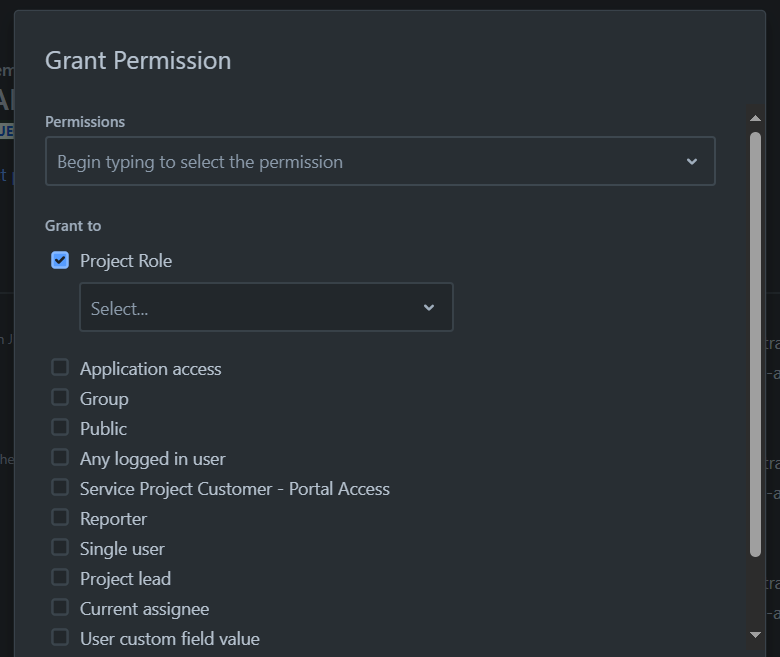Select the Current assignee checkbox
The width and height of the screenshot is (780, 657).
point(60,608)
